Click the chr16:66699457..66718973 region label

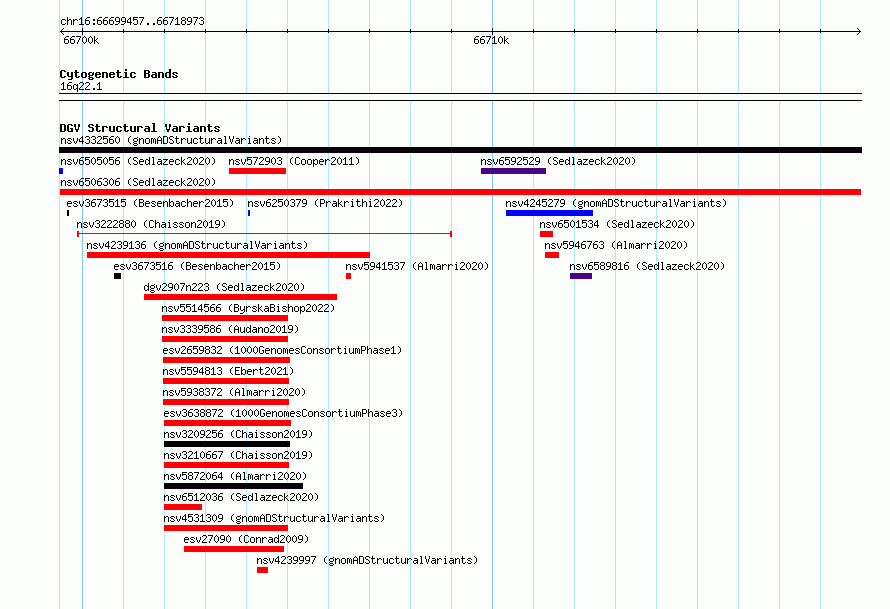coord(132,21)
